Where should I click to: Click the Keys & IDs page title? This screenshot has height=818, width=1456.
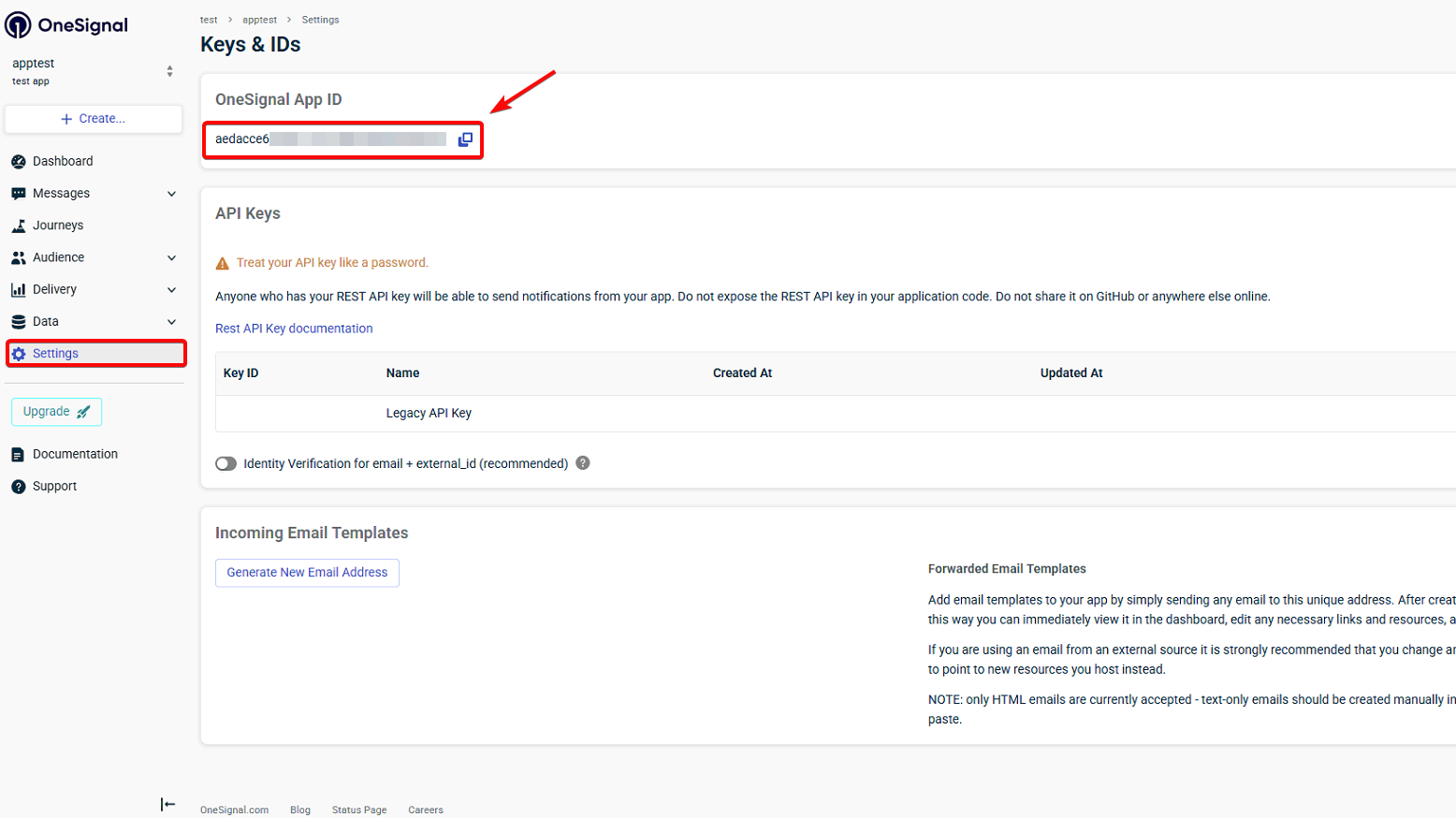[x=250, y=45]
